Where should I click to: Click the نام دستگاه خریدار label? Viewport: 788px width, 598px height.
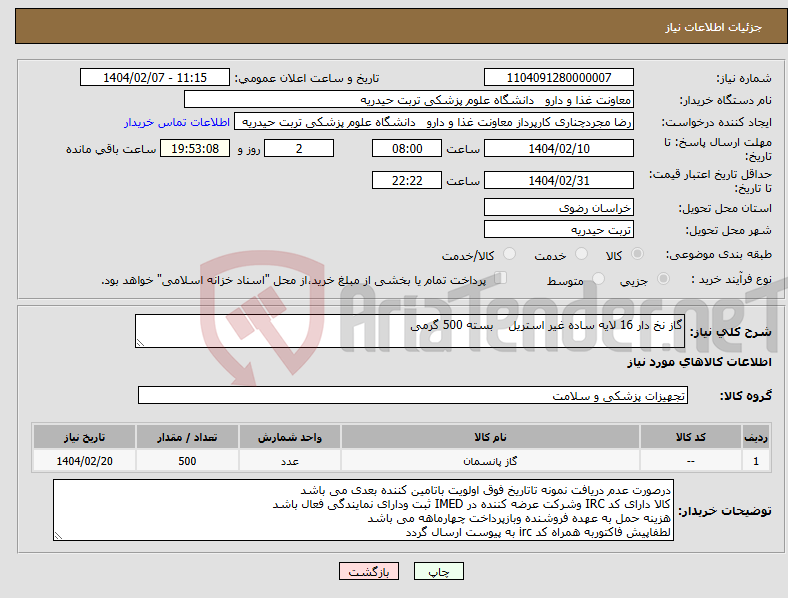[726, 100]
